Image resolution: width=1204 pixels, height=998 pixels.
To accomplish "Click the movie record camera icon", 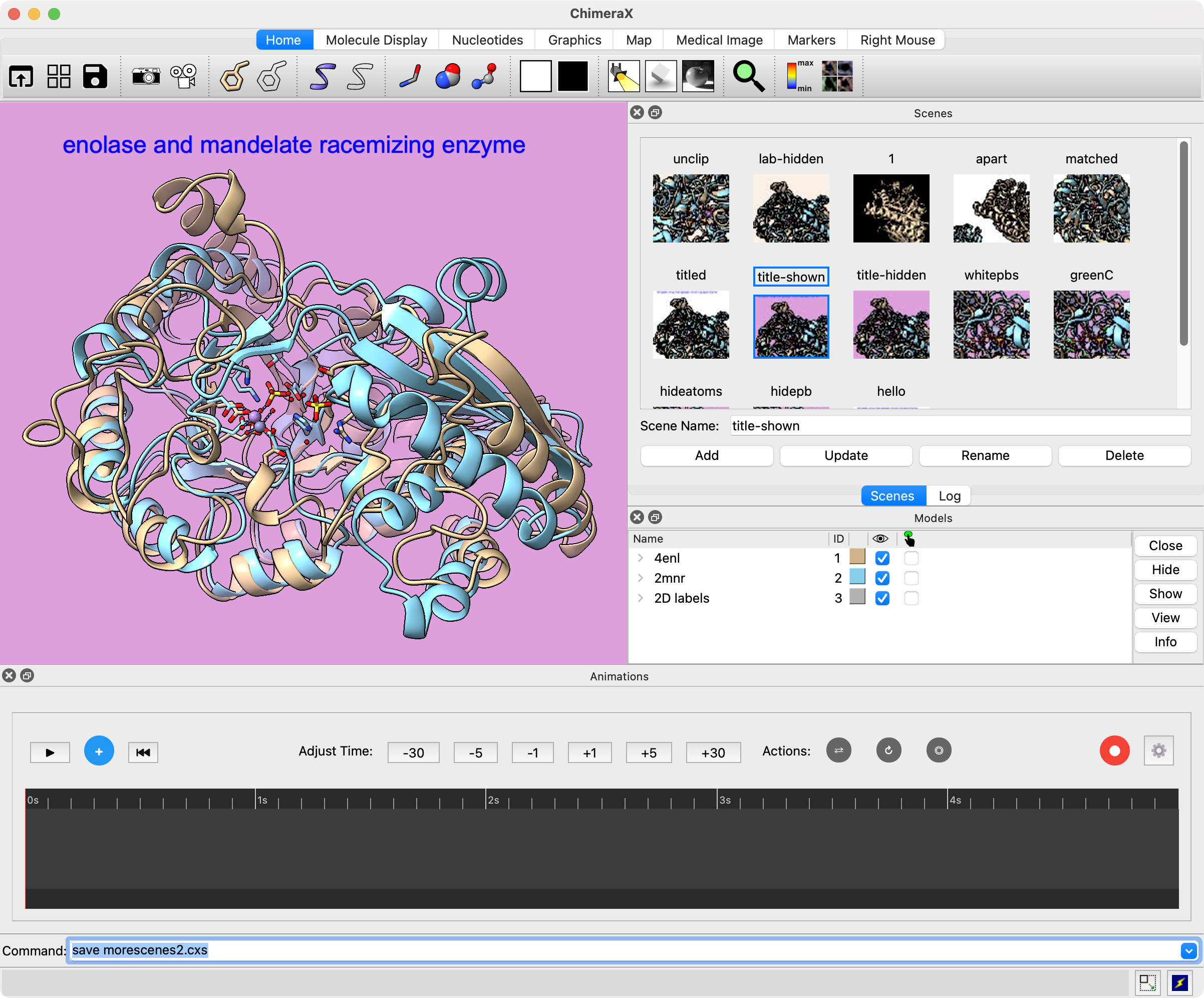I will coord(183,76).
